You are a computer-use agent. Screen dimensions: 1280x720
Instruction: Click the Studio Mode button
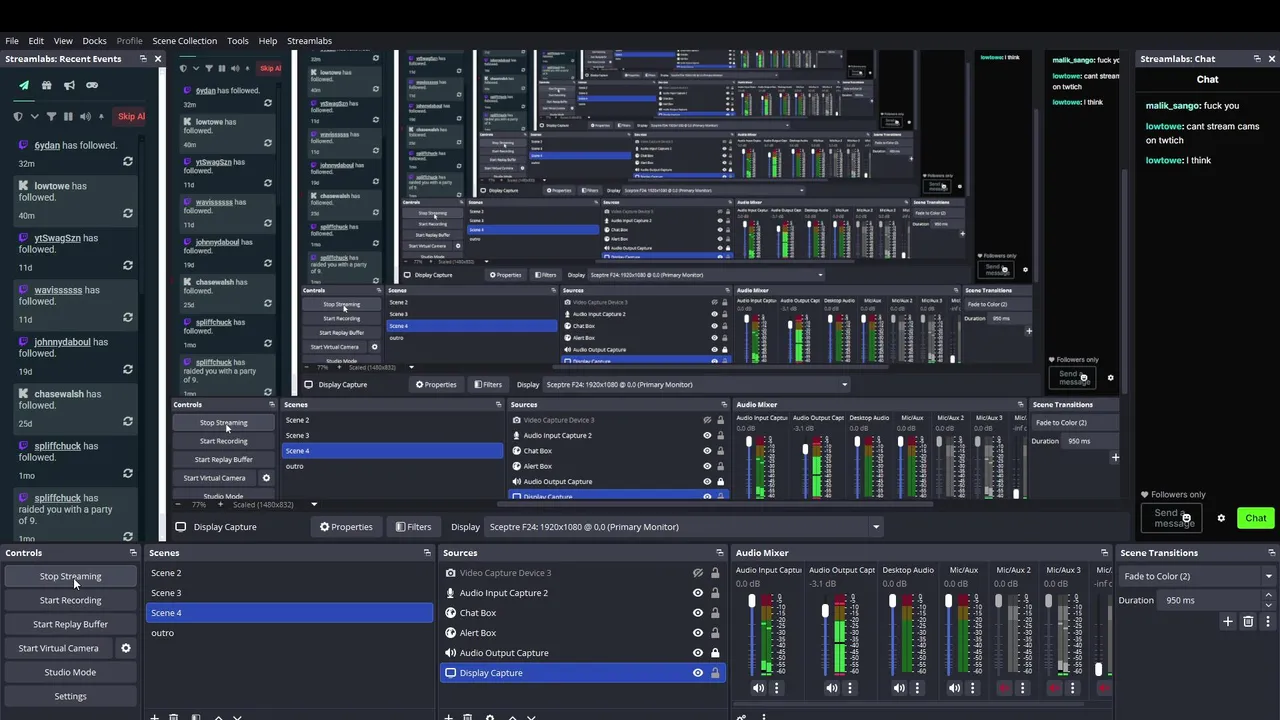click(70, 672)
